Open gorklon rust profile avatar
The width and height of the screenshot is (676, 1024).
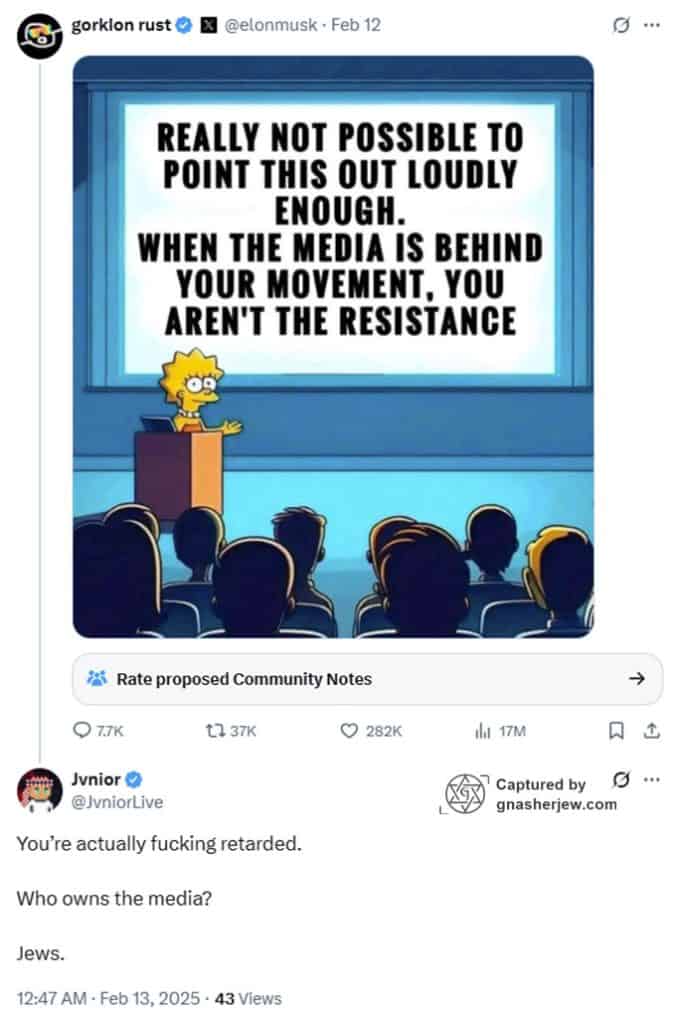click(x=39, y=36)
